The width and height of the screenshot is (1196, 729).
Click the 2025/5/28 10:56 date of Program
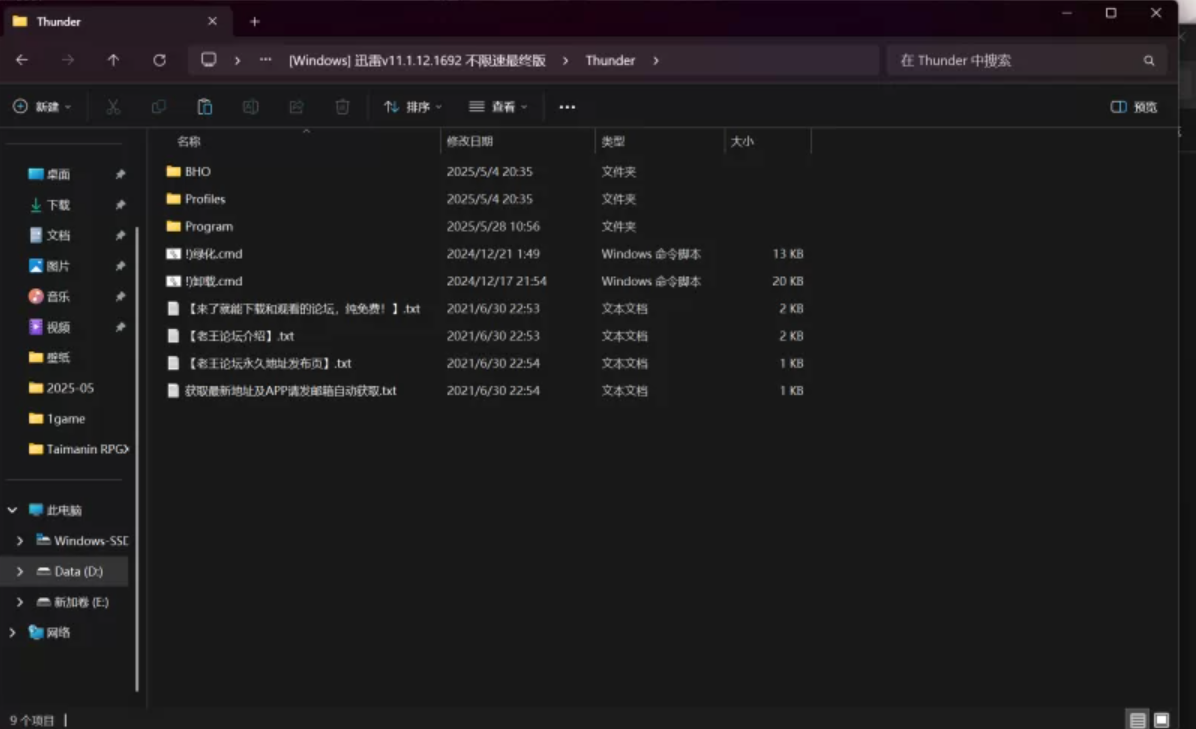[x=493, y=226]
